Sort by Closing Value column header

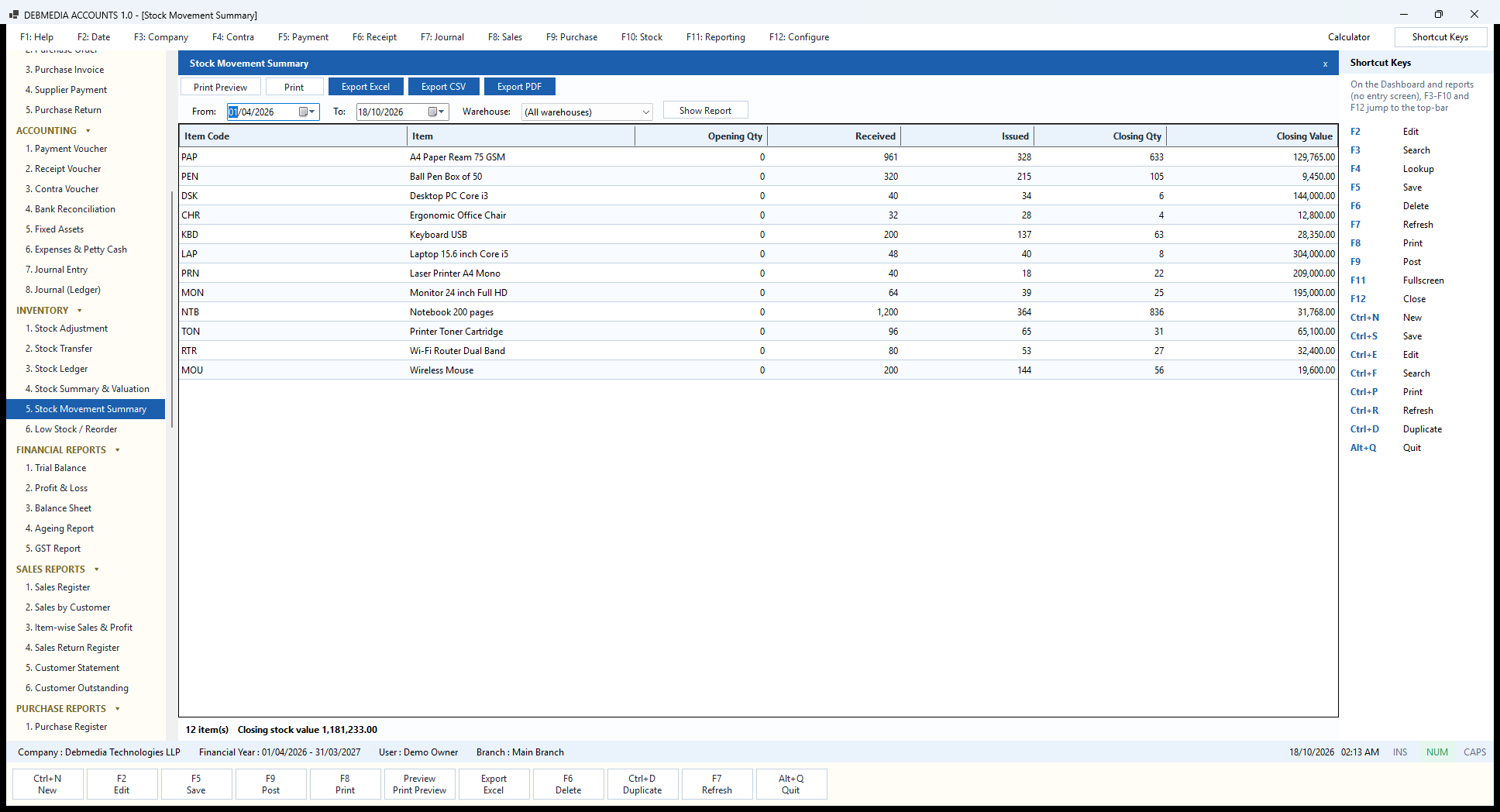(1251, 136)
